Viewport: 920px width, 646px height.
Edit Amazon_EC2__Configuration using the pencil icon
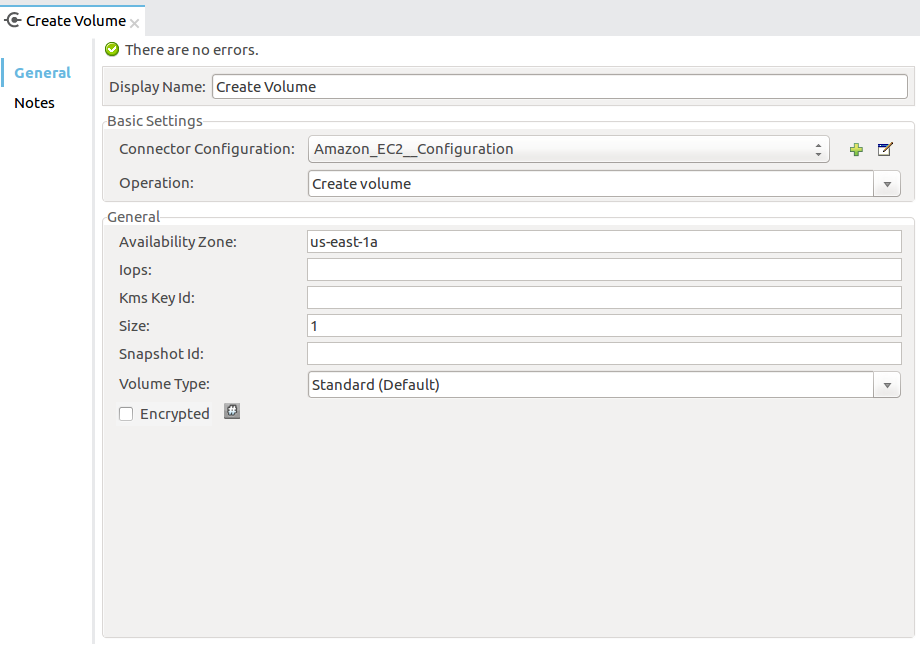tap(884, 148)
